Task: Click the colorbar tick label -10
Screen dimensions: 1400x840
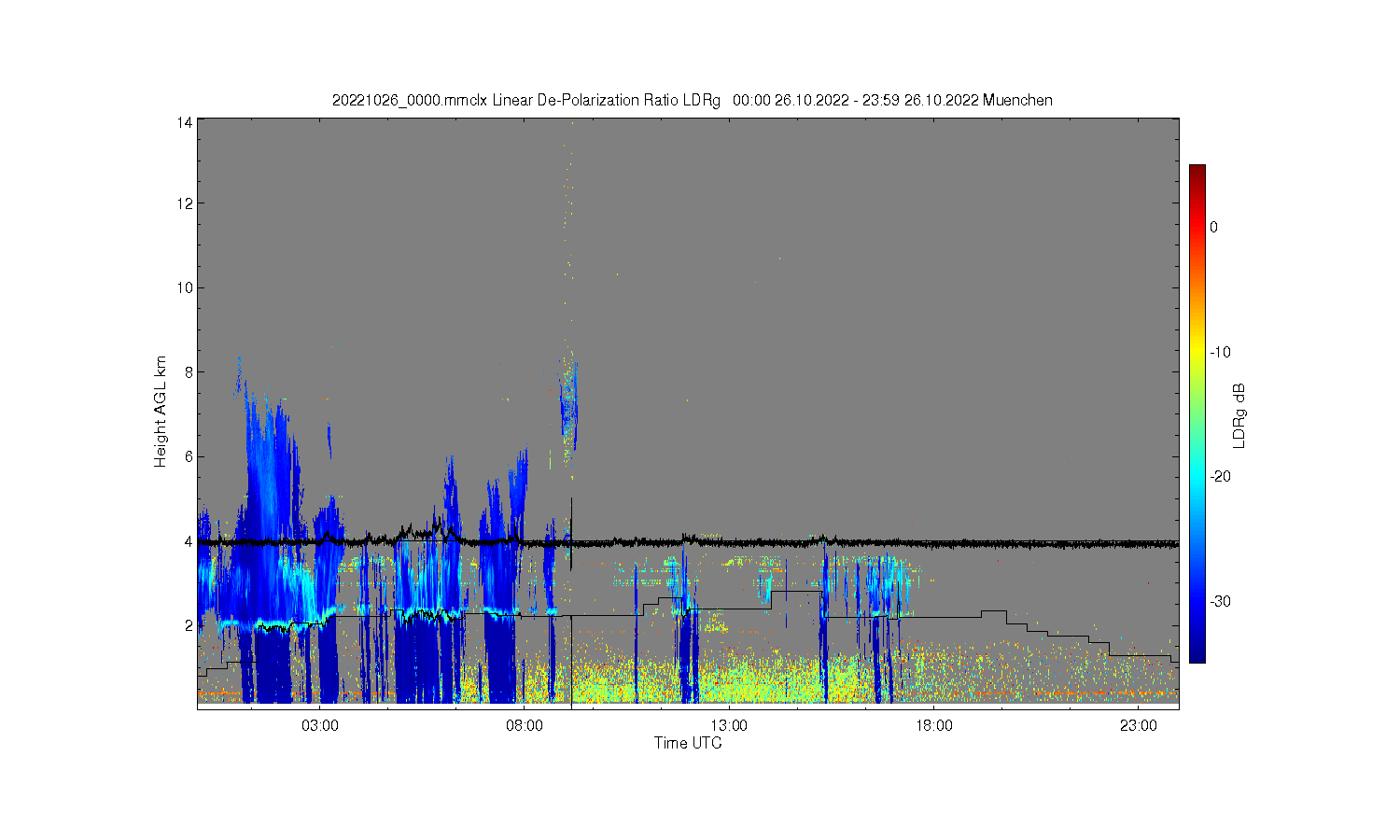Action: pyautogui.click(x=1220, y=352)
